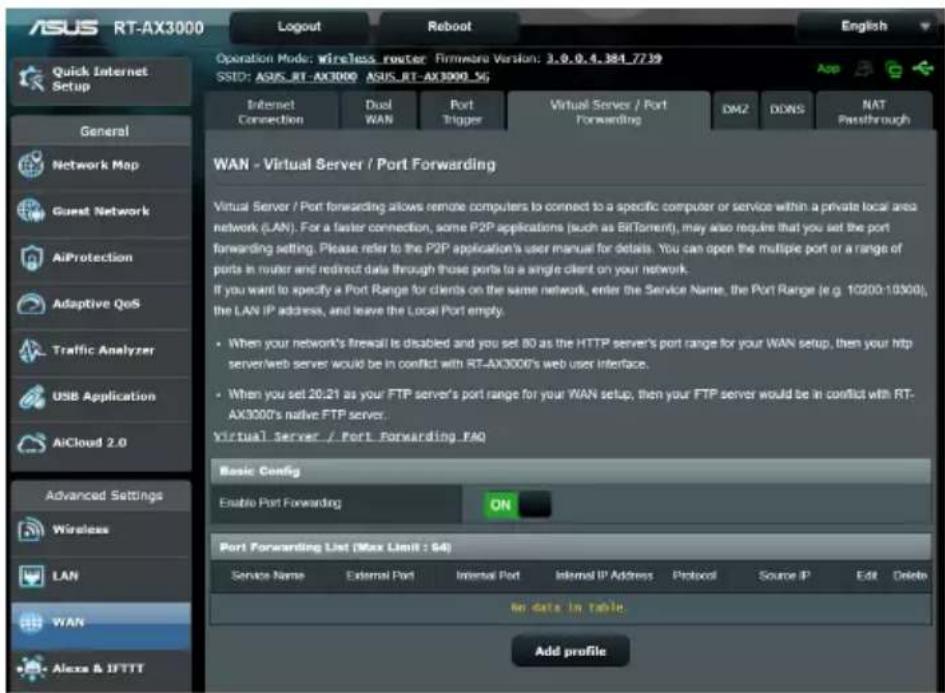This screenshot has width=945, height=693.
Task: Turn off the Enable Port Forwarding switch
Action: point(517,504)
